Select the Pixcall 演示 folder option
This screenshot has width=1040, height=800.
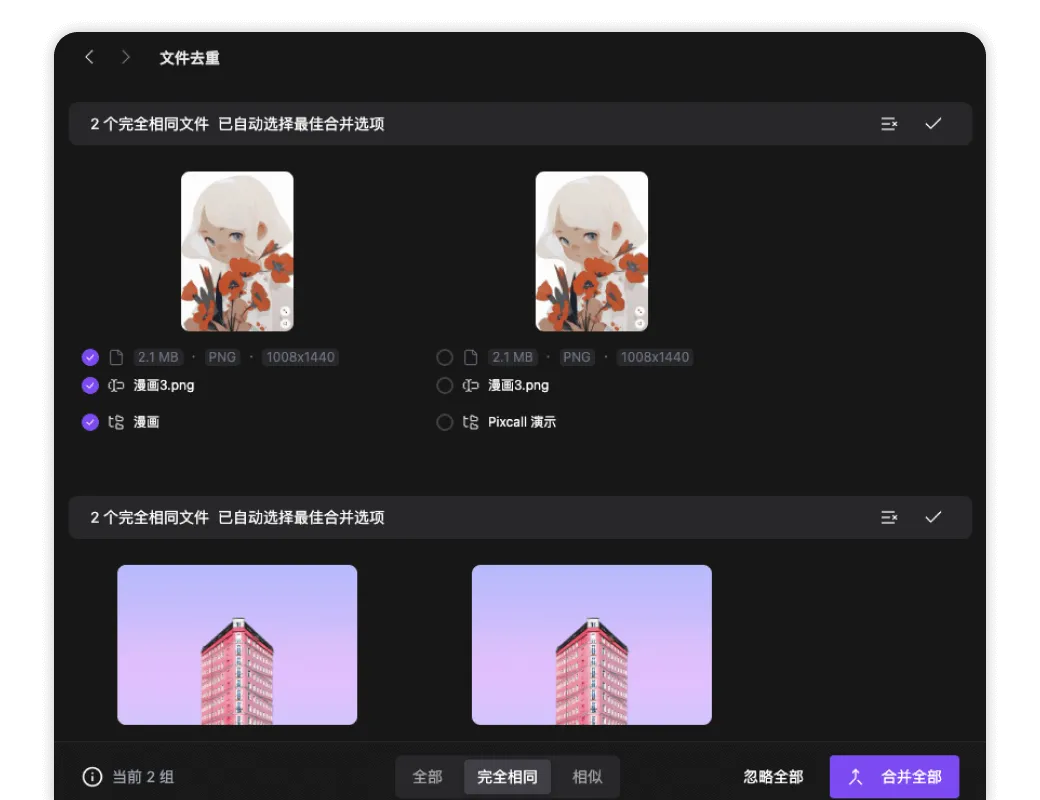coord(445,423)
